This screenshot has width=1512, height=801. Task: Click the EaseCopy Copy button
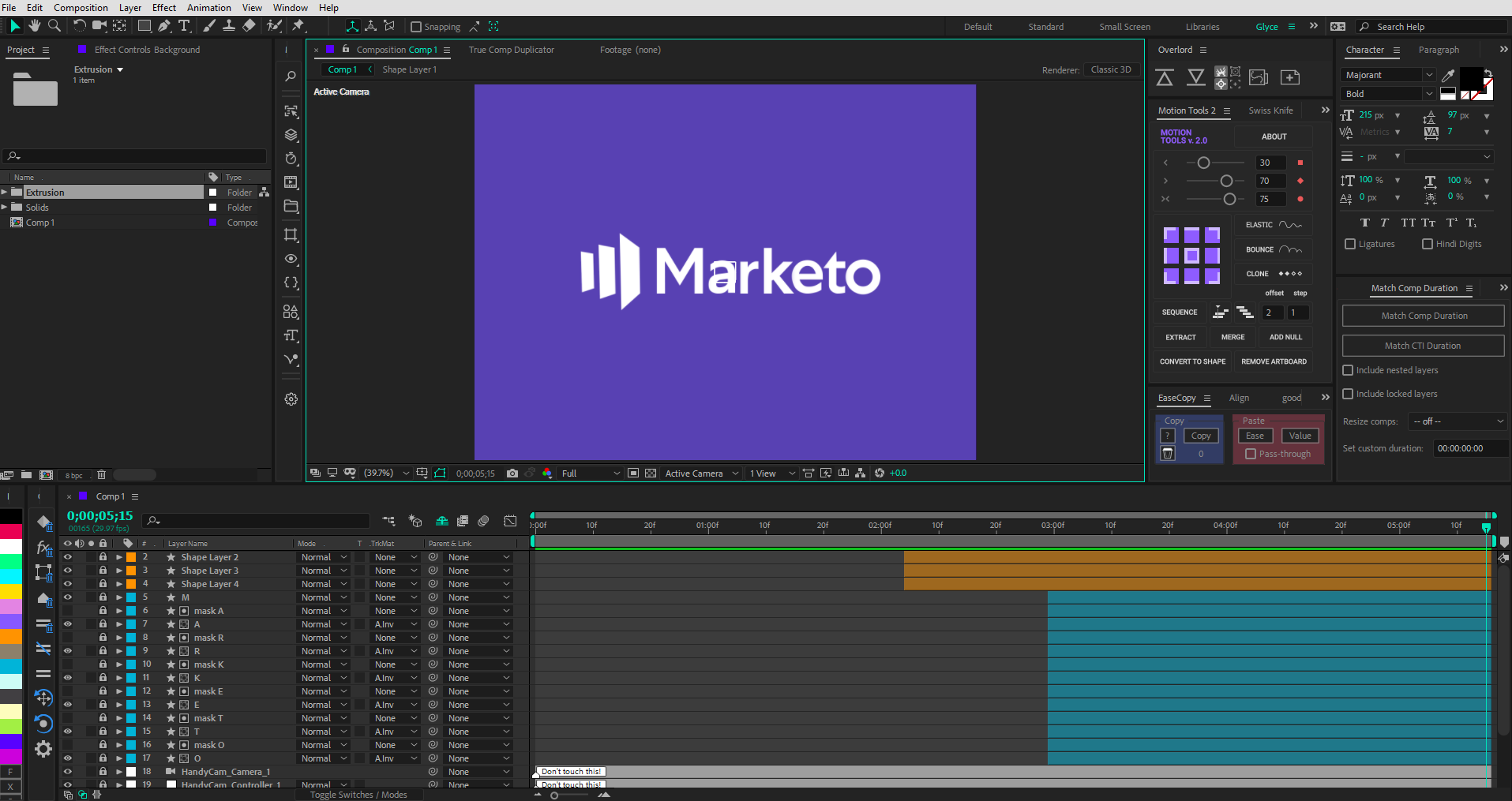1201,436
